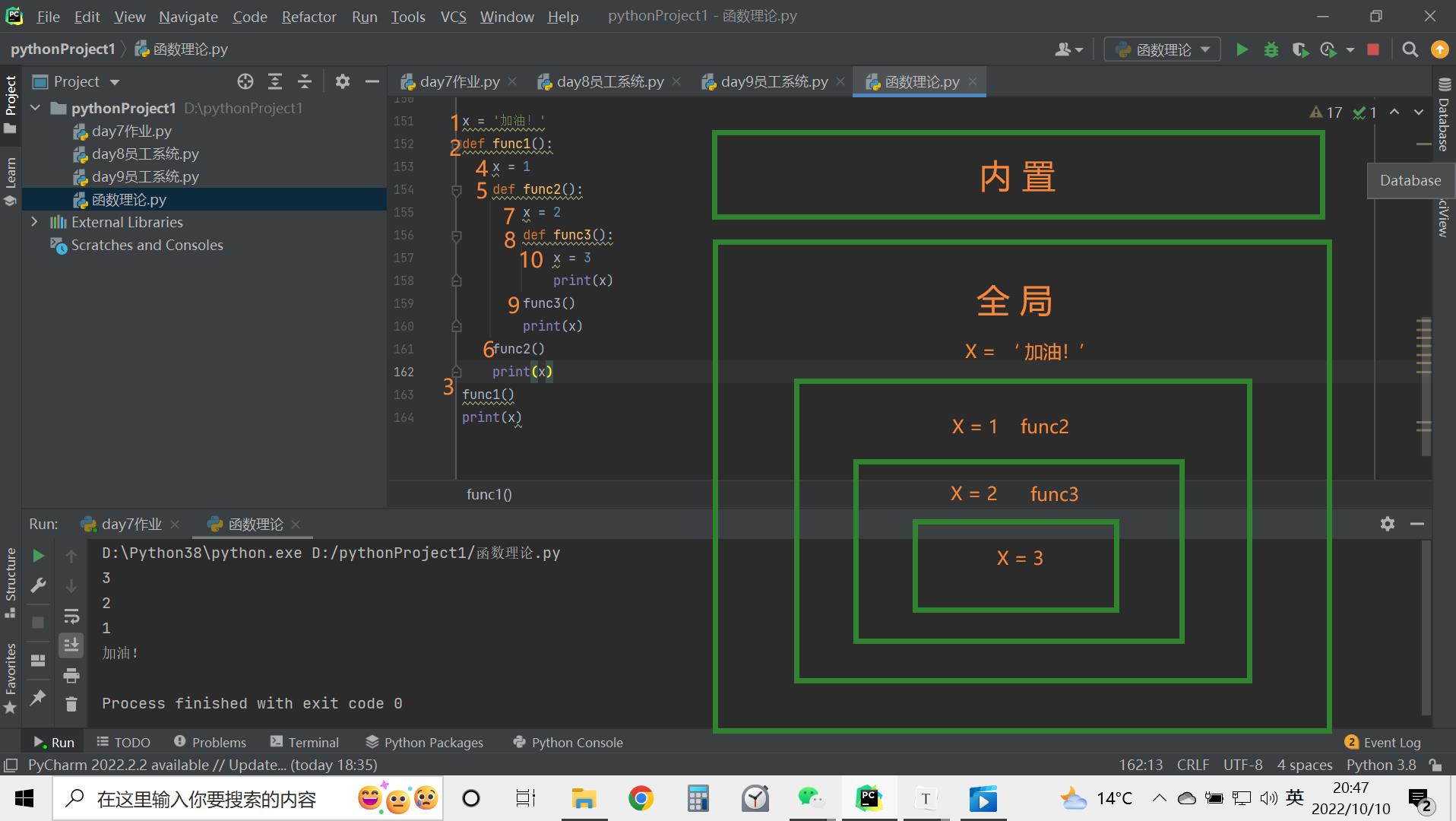Open the VCS menu
The width and height of the screenshot is (1456, 821).
(454, 16)
